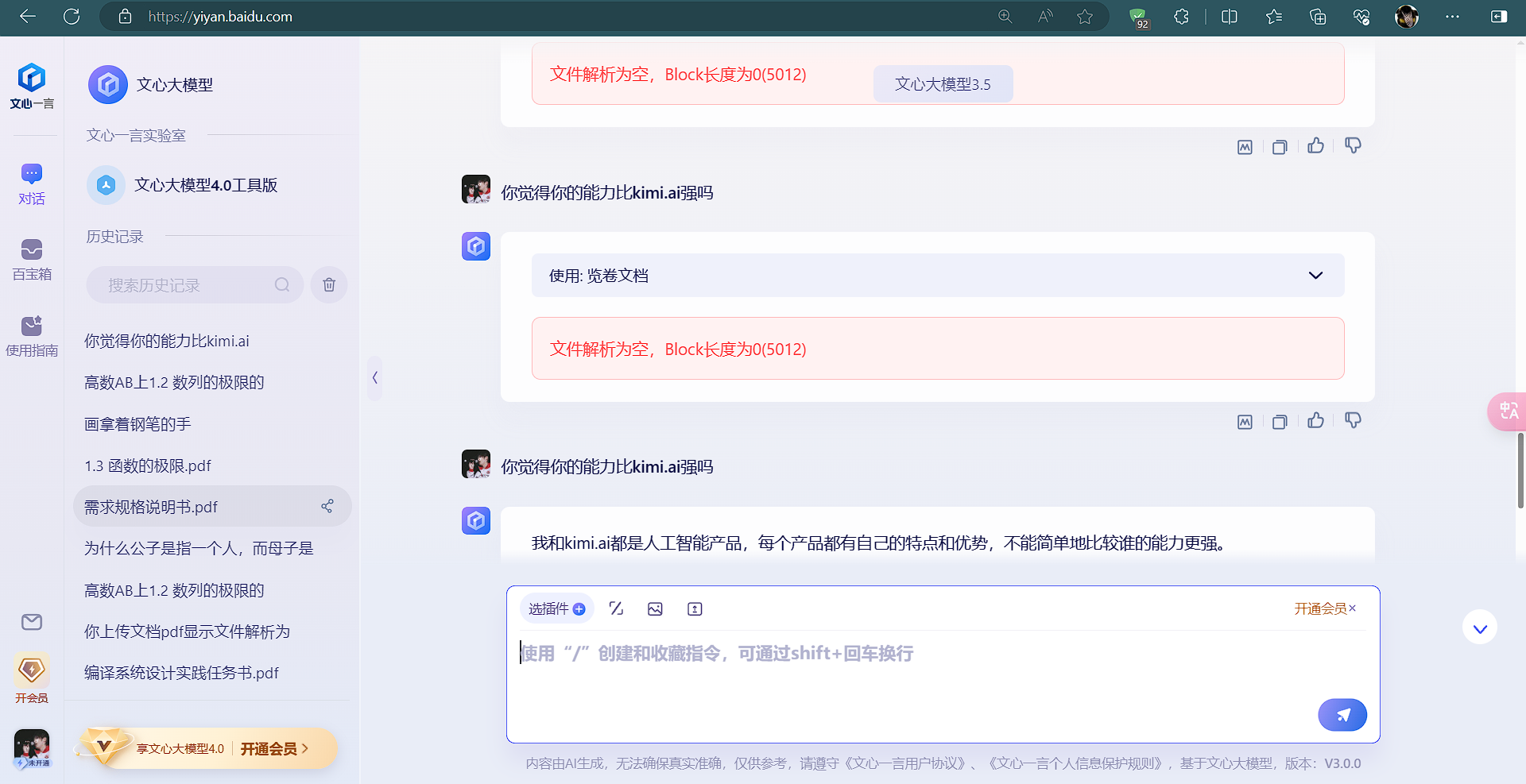Viewport: 1526px width, 784px height.
Task: Open history item 画拿着钢笔的手
Action: click(137, 424)
